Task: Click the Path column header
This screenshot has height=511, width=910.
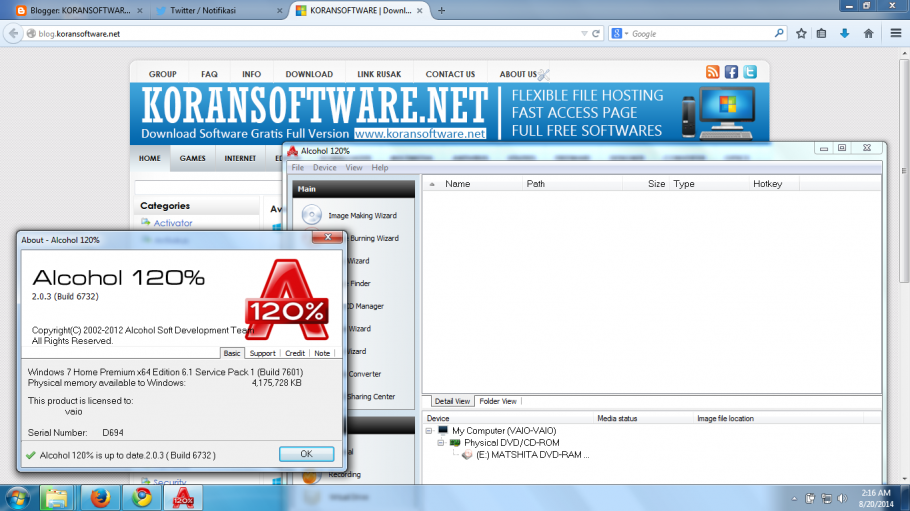Action: pos(572,184)
